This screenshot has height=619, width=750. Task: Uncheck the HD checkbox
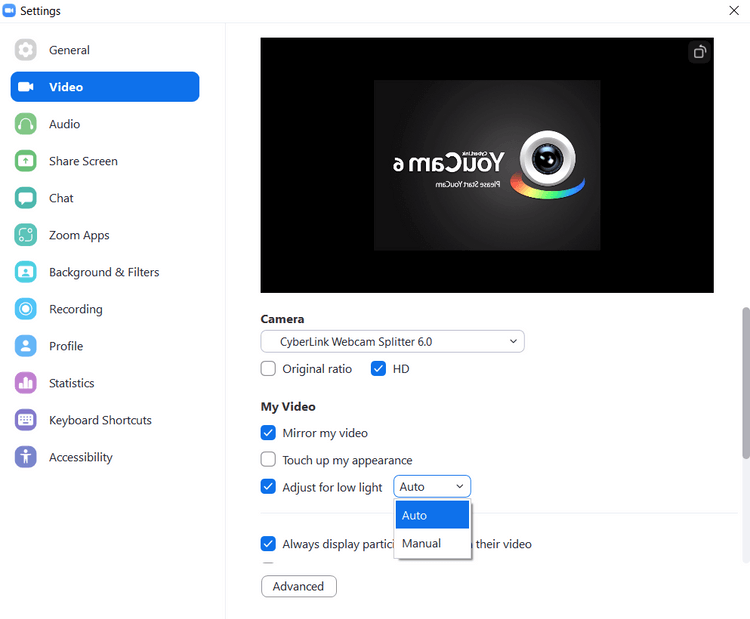click(378, 369)
